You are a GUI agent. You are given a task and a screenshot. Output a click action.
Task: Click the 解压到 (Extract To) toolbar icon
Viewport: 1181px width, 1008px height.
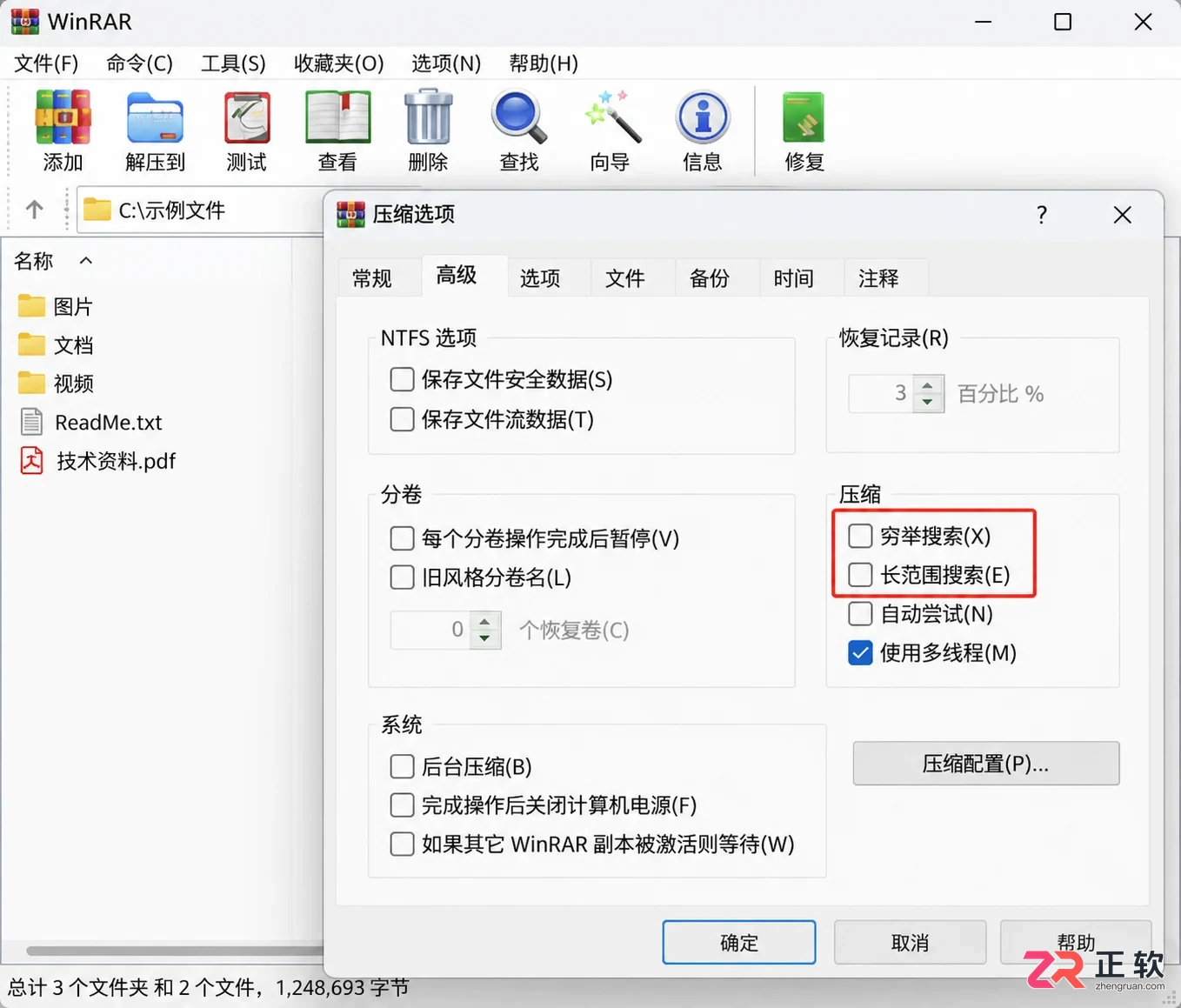click(155, 117)
